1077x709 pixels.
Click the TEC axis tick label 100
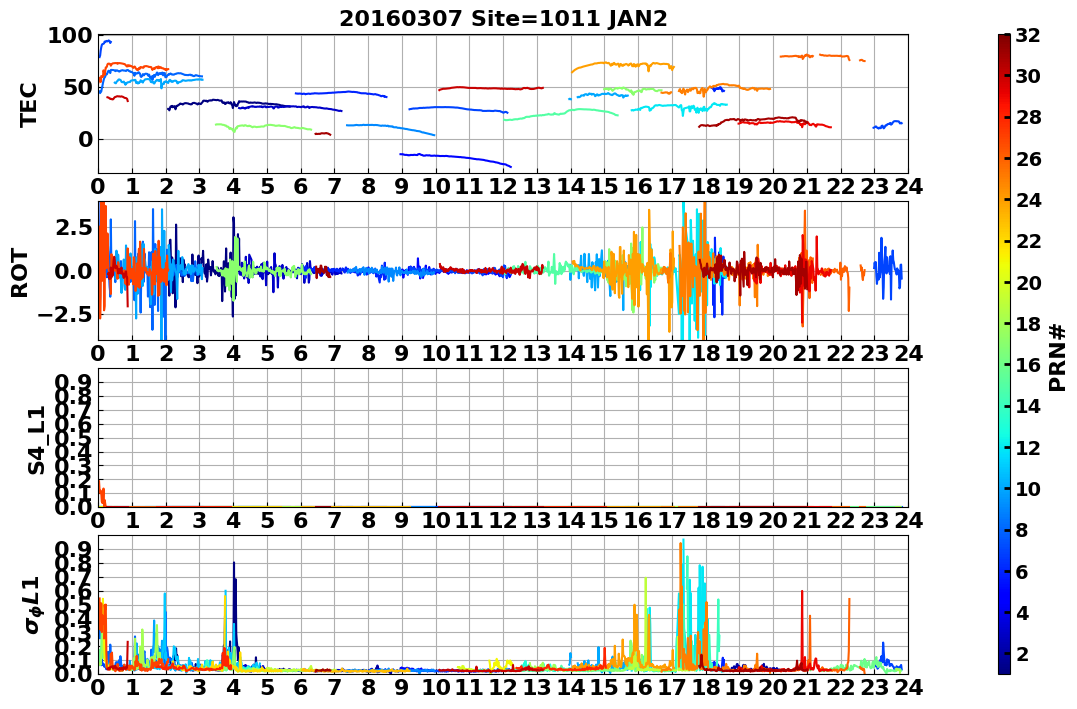click(x=70, y=35)
